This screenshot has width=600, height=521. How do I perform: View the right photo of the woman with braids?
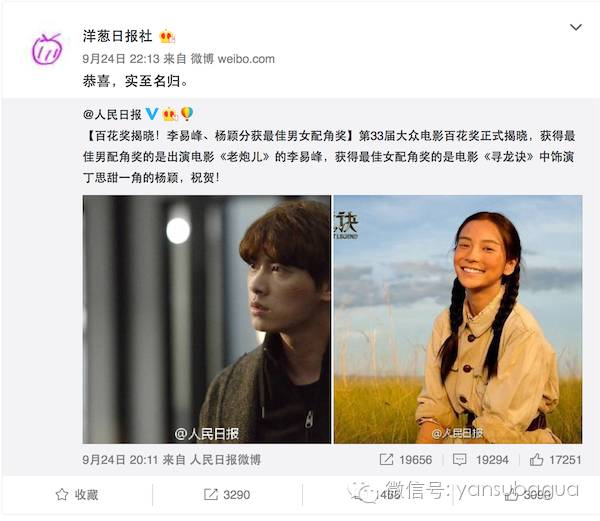[458, 319]
